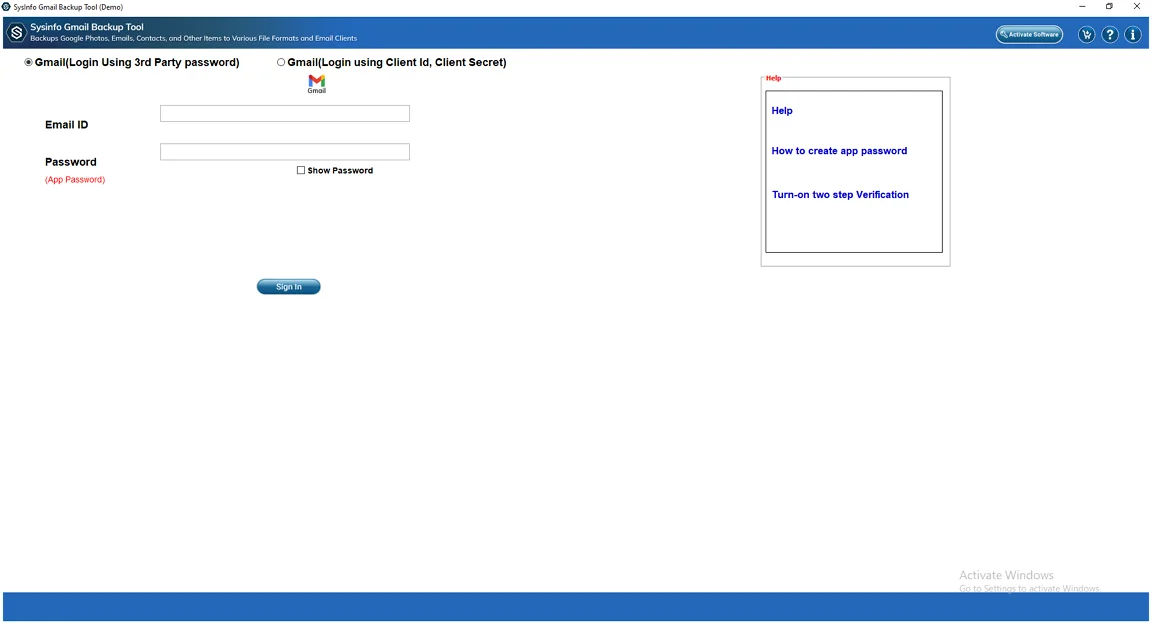The image size is (1152, 623).
Task: Select Gmail login using 3rd party password
Action: [29, 62]
